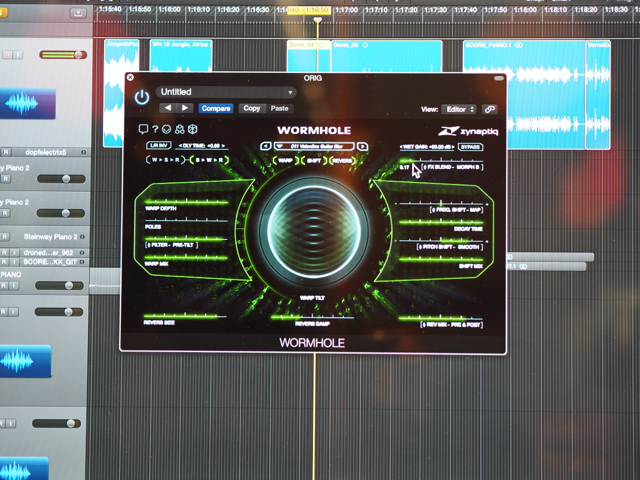Click the central Warp Tilt orb
This screenshot has width=640, height=480.
(x=314, y=231)
